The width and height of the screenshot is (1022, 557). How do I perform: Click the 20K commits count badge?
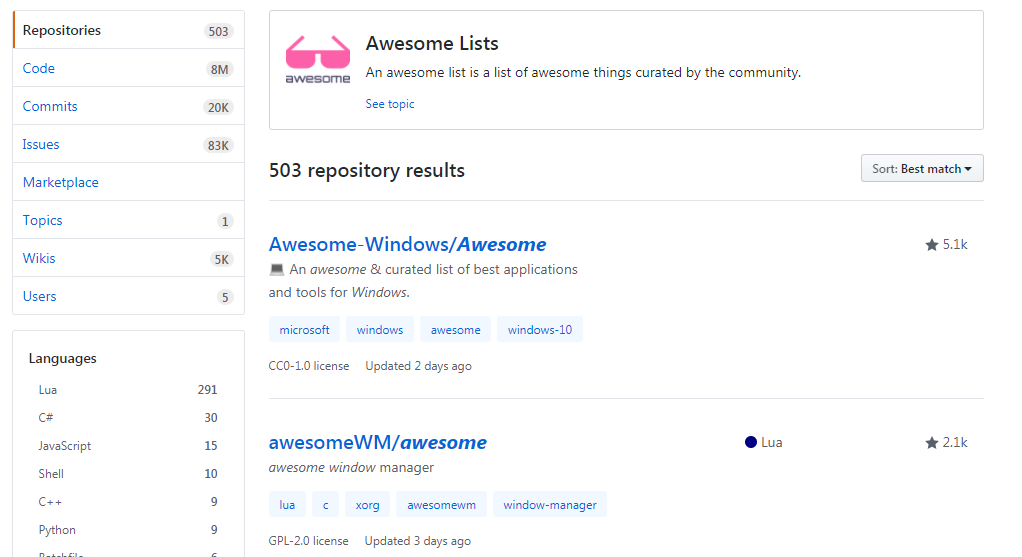click(218, 107)
